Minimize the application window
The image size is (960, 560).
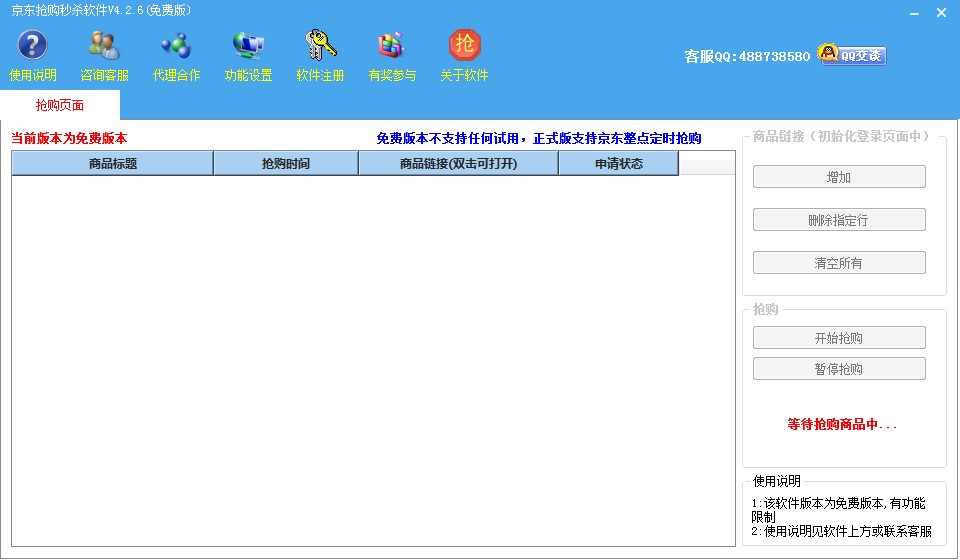(x=912, y=13)
